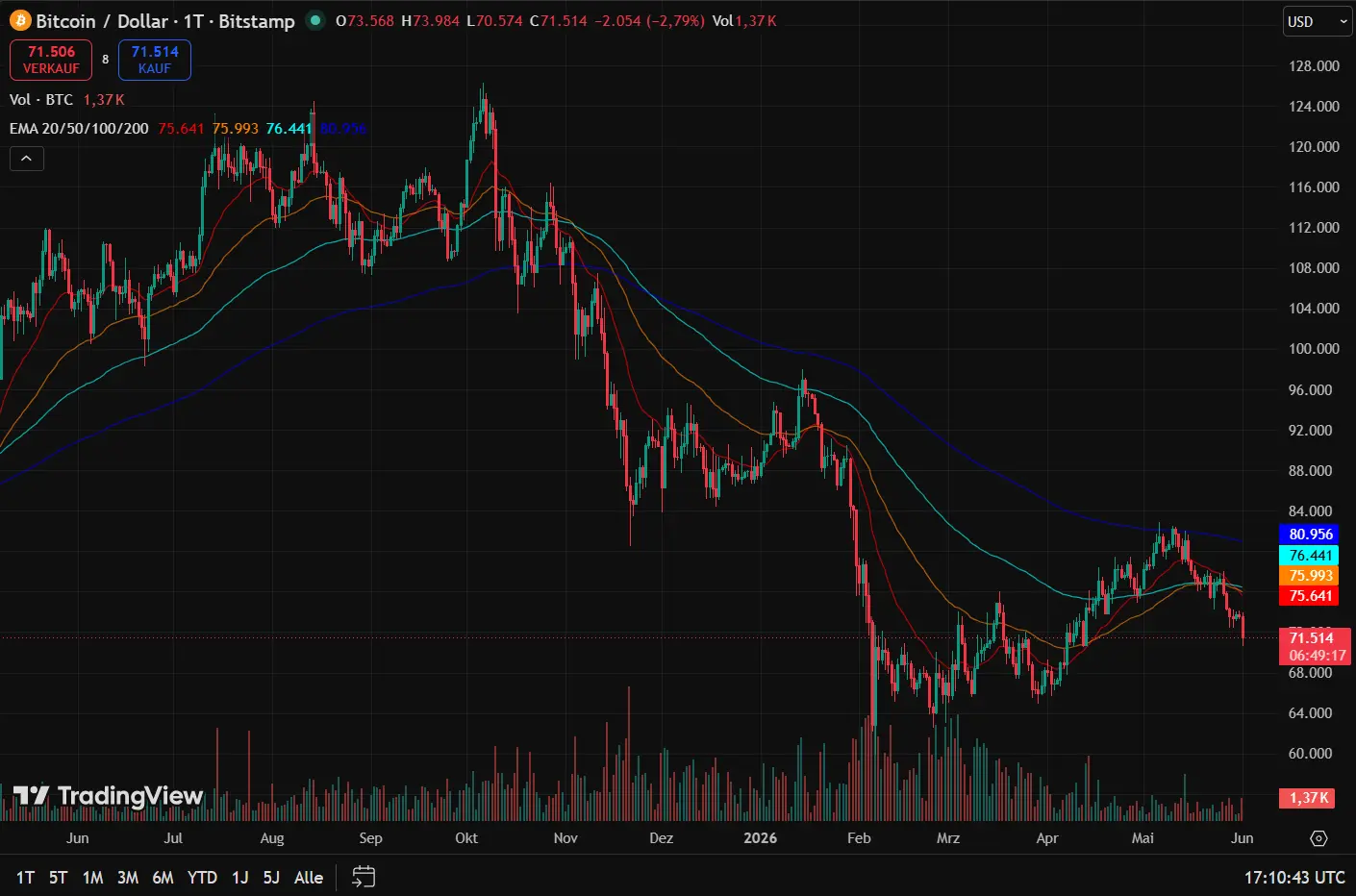Select the 5T time range
The image size is (1356, 896).
click(58, 877)
